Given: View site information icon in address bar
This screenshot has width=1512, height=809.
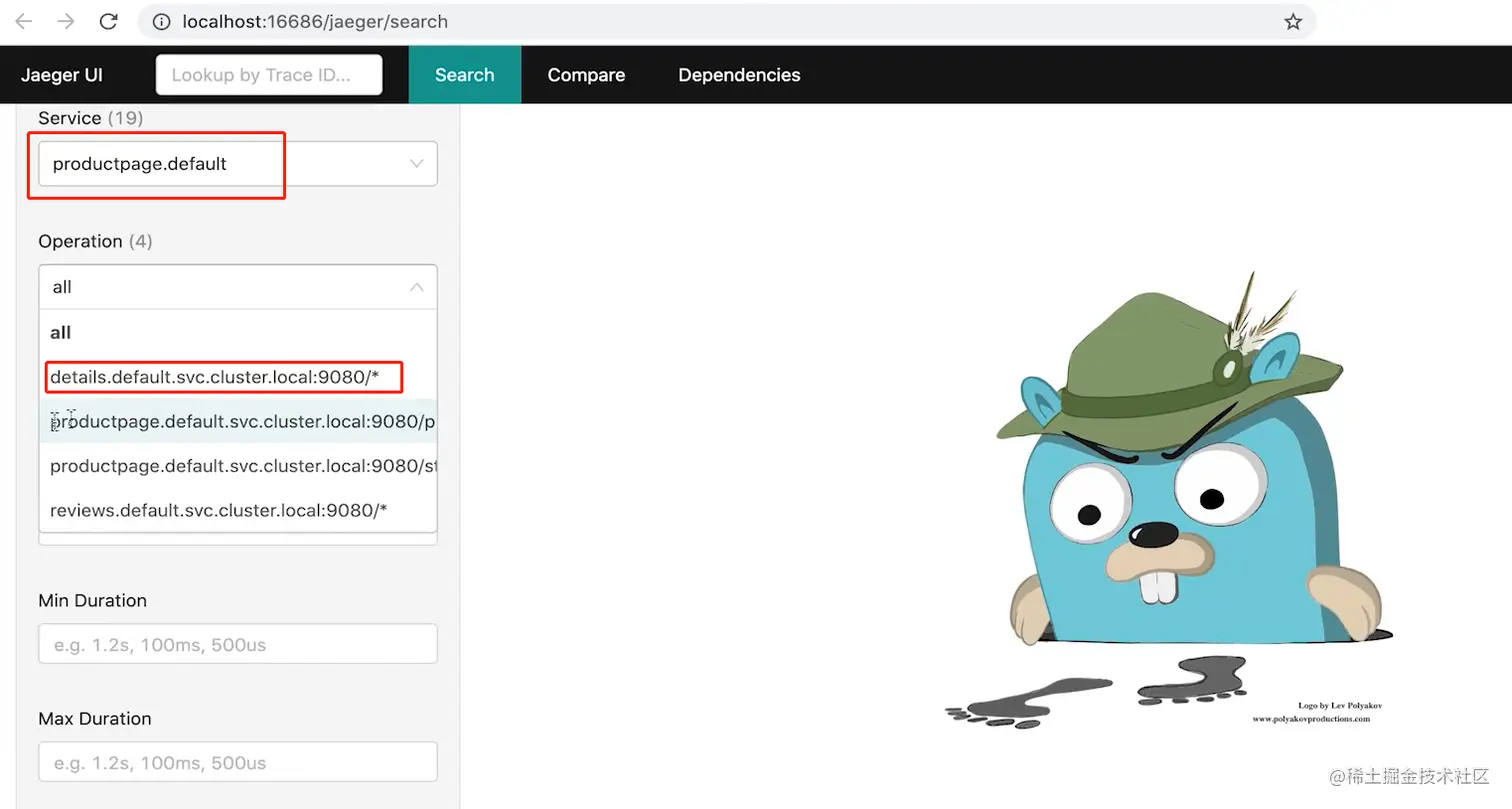Looking at the screenshot, I should [x=162, y=21].
